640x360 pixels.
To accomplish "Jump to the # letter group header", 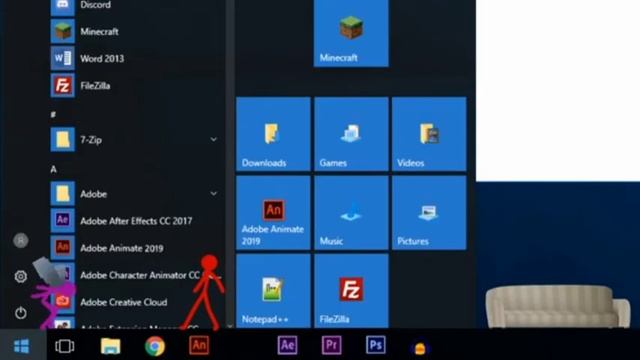I will [x=53, y=114].
